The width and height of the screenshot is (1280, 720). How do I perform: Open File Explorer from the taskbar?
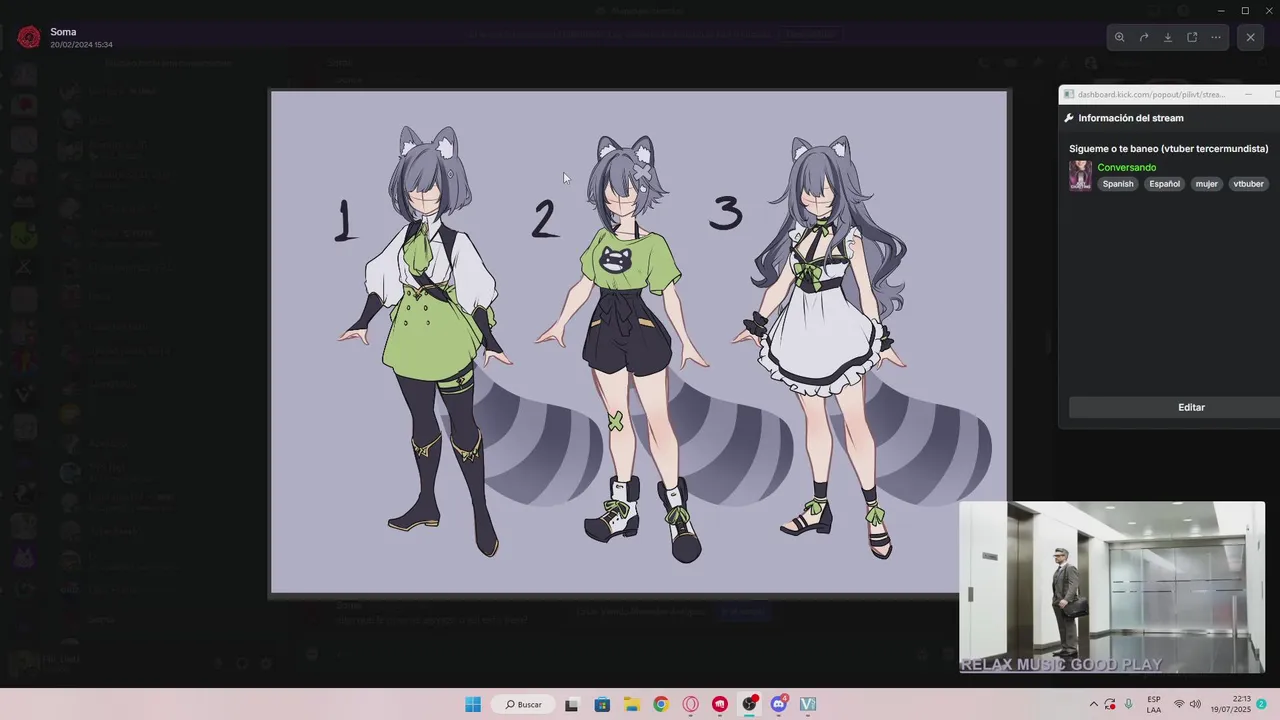(x=632, y=704)
